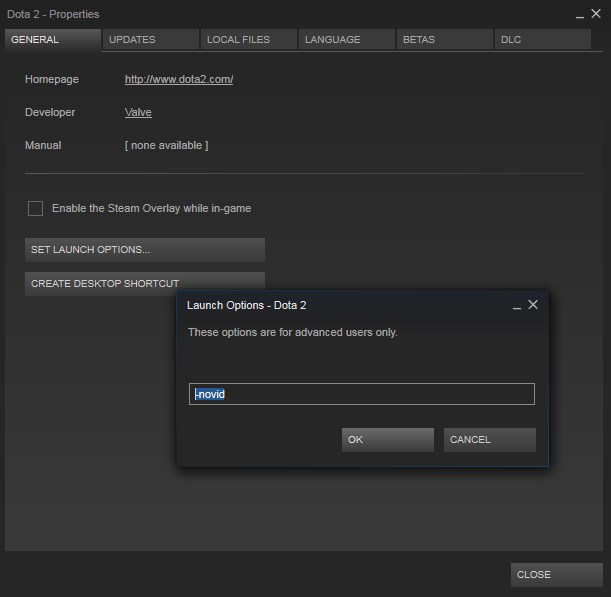Screen dimensions: 611x597
Task: Click 'These options are for advanced users only' text
Action: (x=293, y=332)
